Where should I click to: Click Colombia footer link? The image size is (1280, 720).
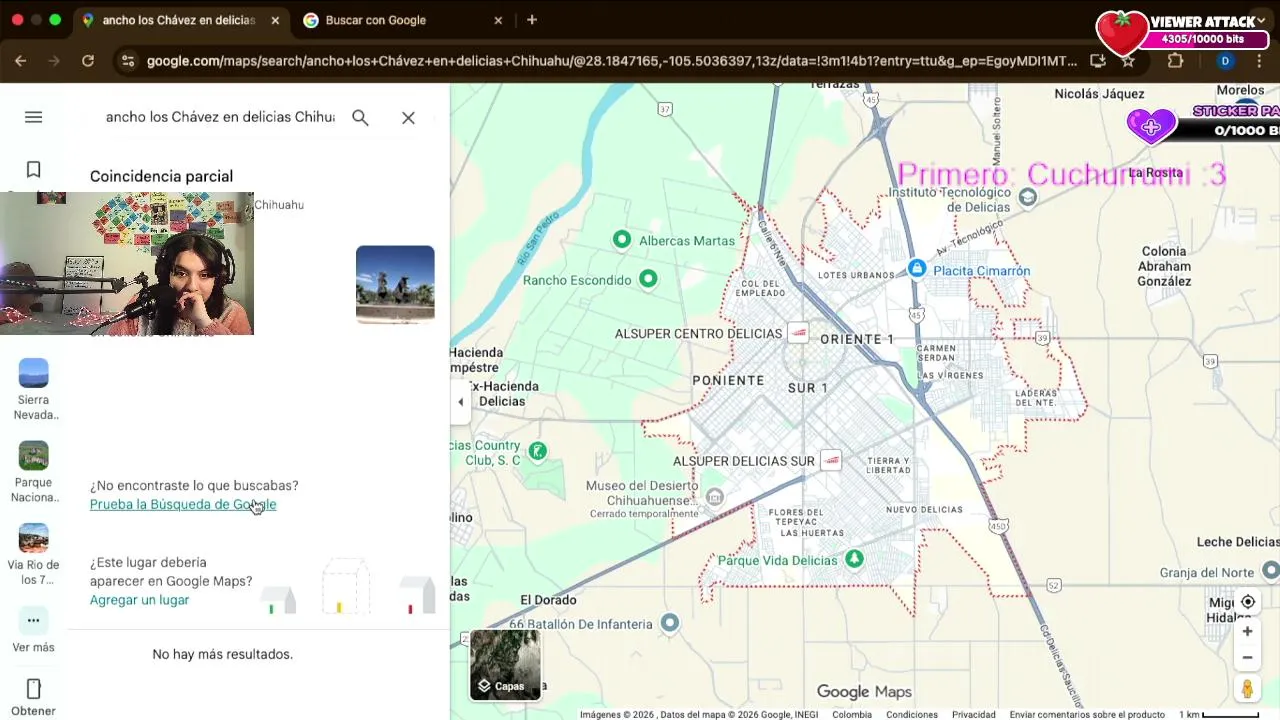point(852,714)
